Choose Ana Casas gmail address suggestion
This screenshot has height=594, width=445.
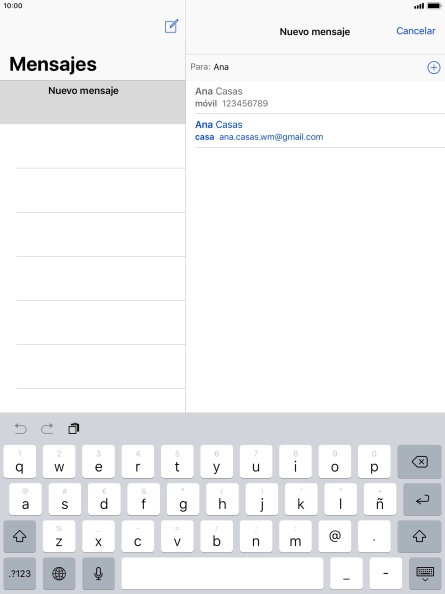(315, 131)
